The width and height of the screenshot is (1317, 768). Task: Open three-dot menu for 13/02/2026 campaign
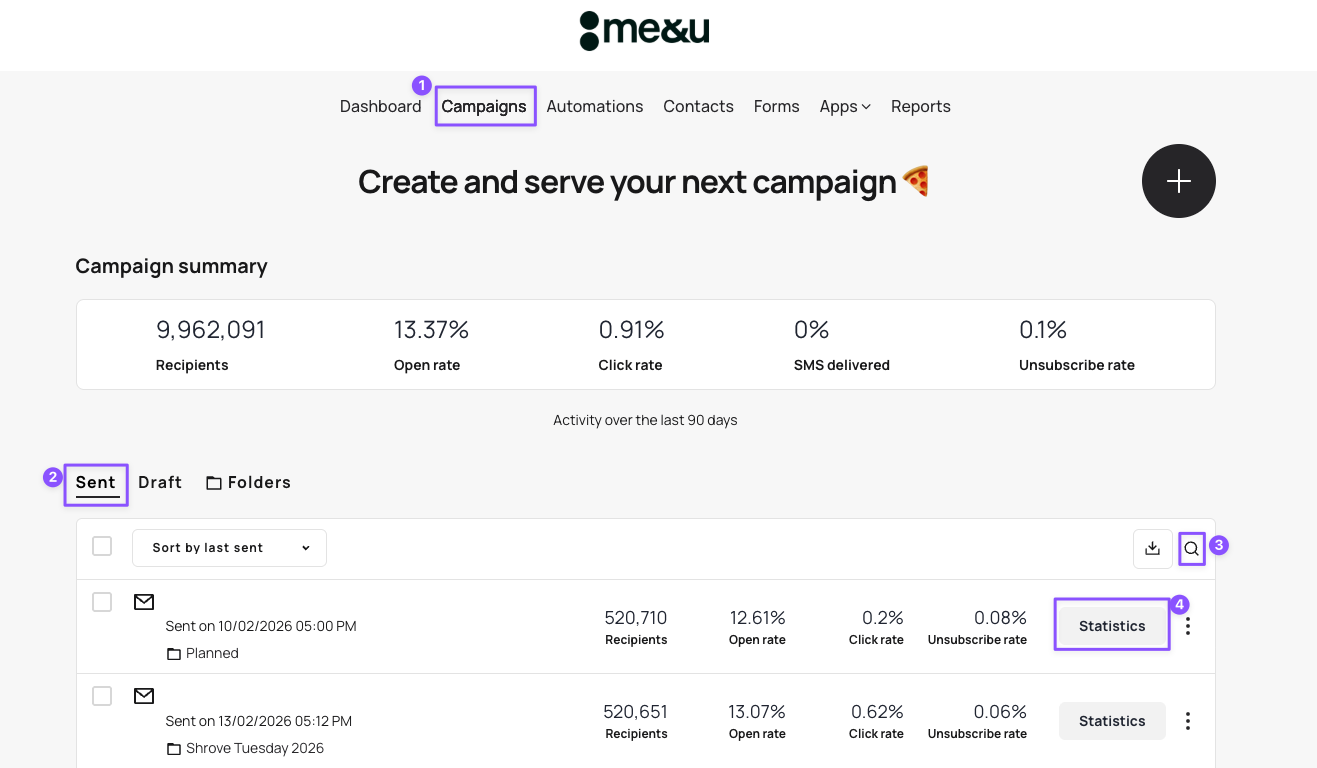(x=1188, y=721)
